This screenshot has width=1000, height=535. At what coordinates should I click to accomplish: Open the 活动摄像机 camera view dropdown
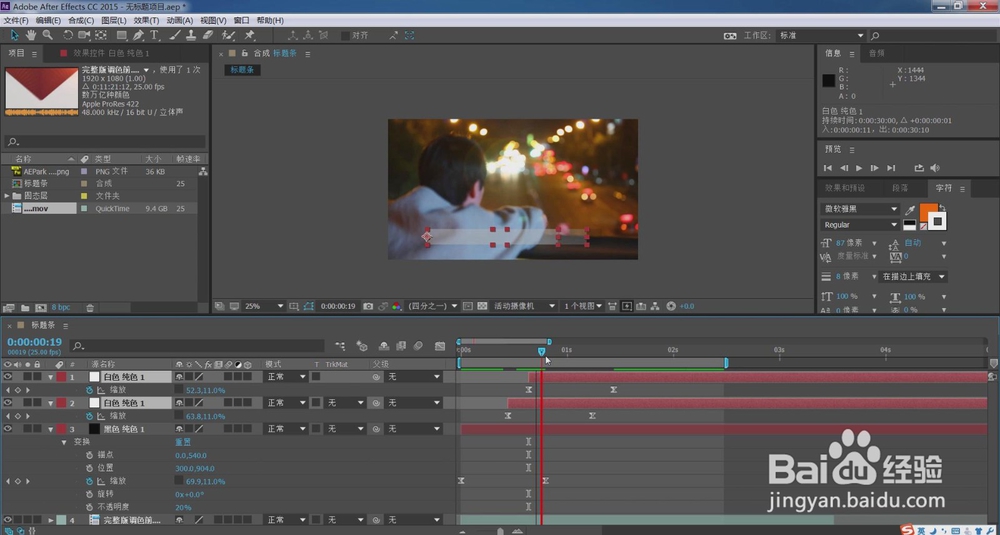pos(524,306)
